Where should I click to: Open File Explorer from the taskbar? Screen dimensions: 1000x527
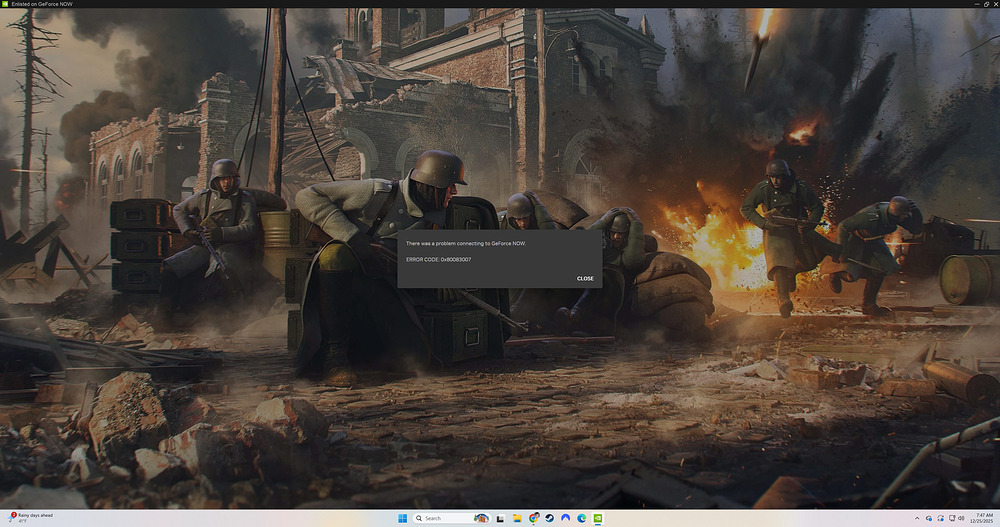[x=517, y=518]
